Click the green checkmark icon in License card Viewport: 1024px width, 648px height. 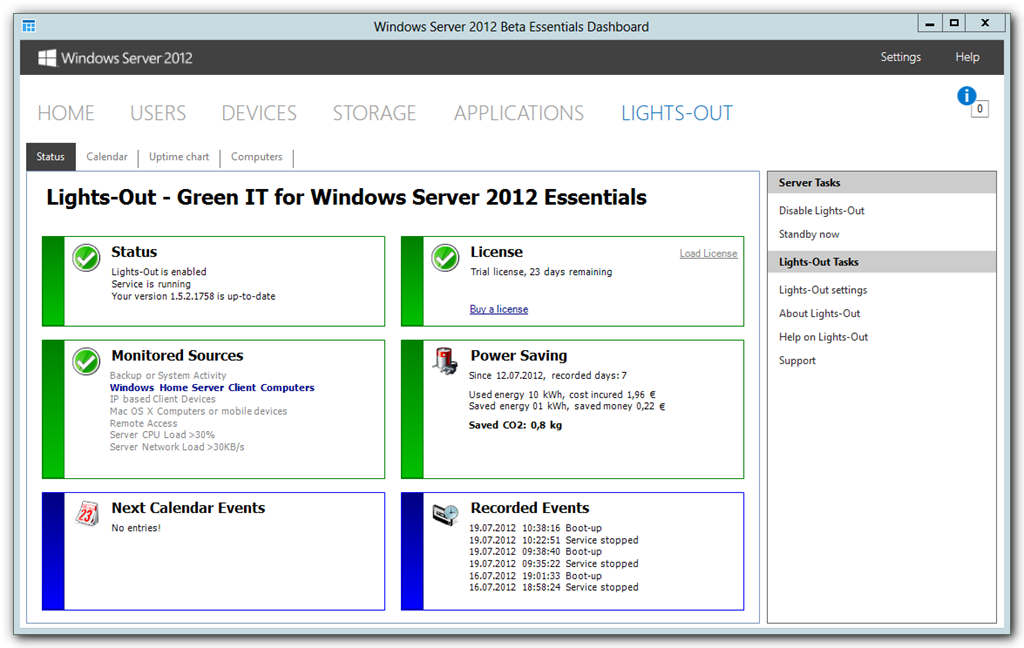[445, 258]
